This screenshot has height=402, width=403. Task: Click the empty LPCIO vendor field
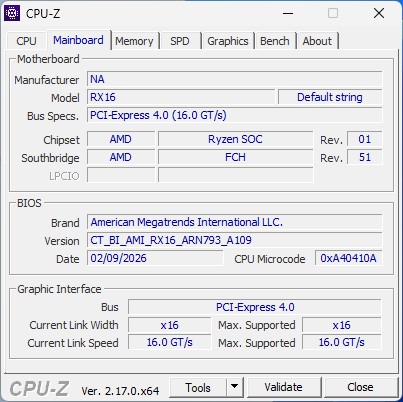(121, 175)
